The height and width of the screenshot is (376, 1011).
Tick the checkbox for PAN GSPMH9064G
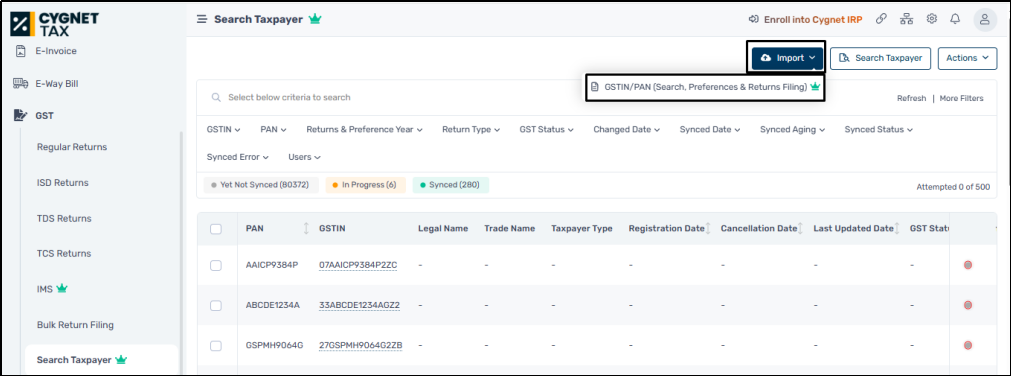click(x=216, y=345)
